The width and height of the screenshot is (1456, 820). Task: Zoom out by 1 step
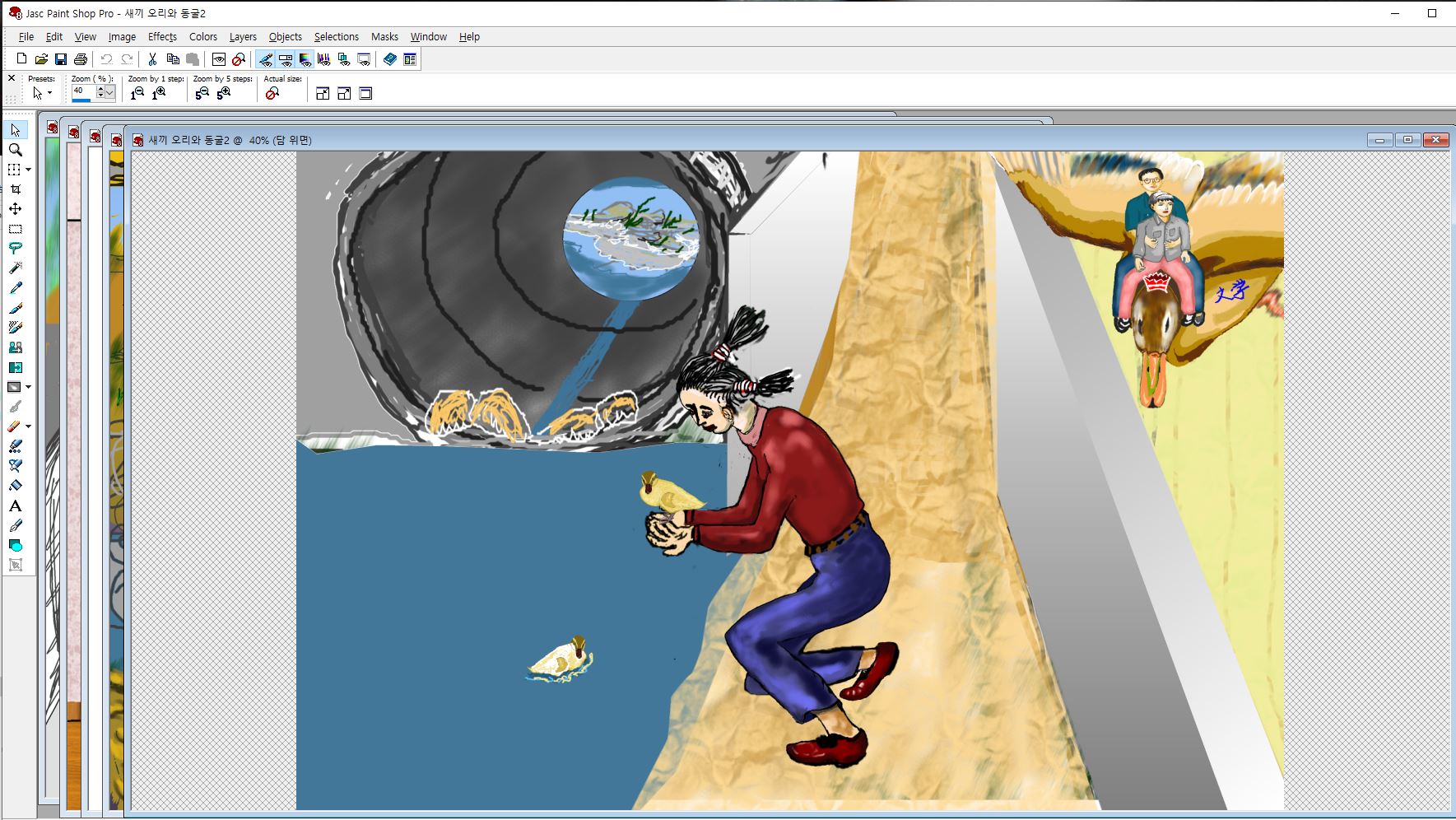click(x=137, y=94)
